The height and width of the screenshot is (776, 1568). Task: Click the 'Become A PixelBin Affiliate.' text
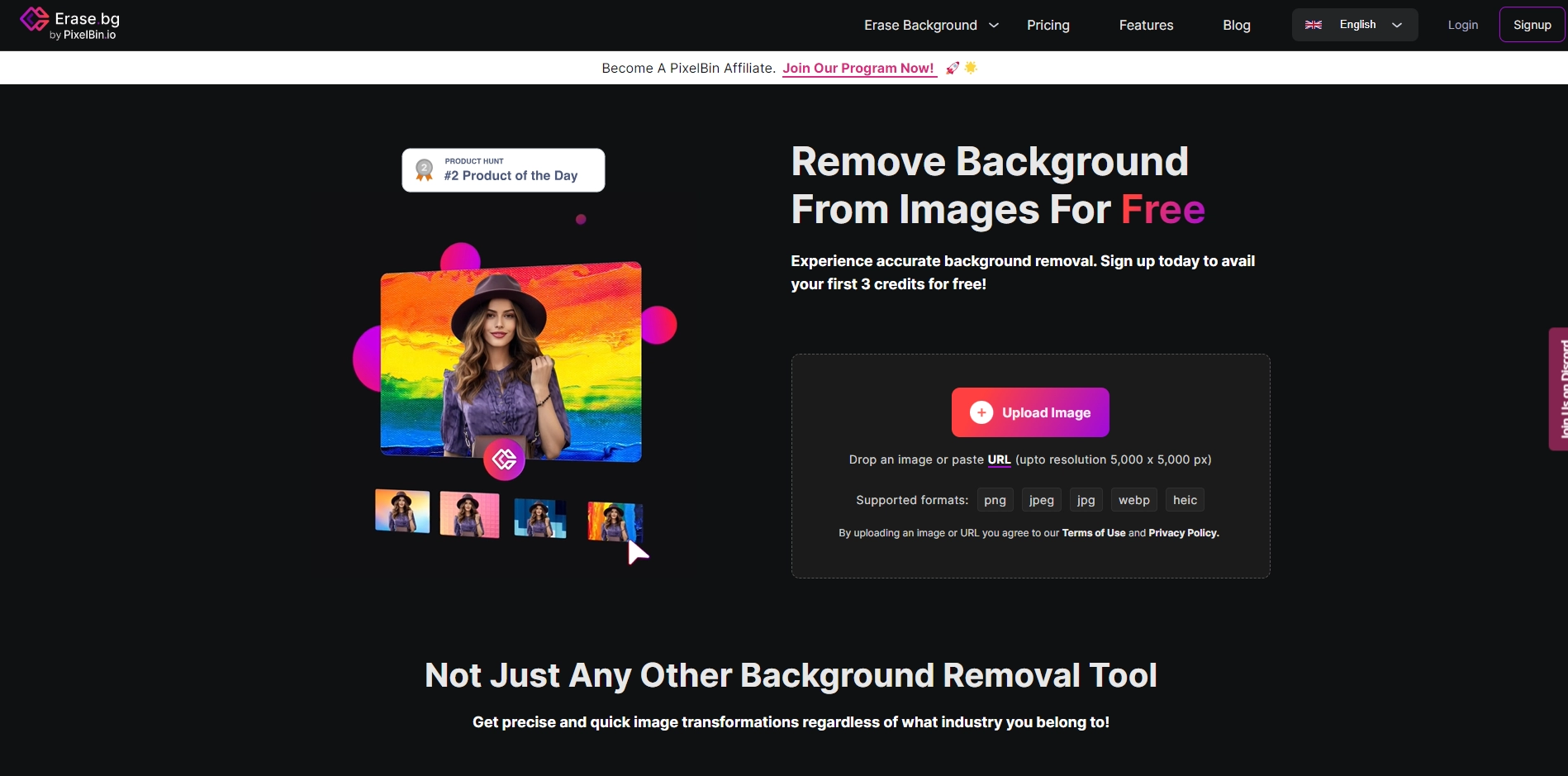tap(688, 68)
